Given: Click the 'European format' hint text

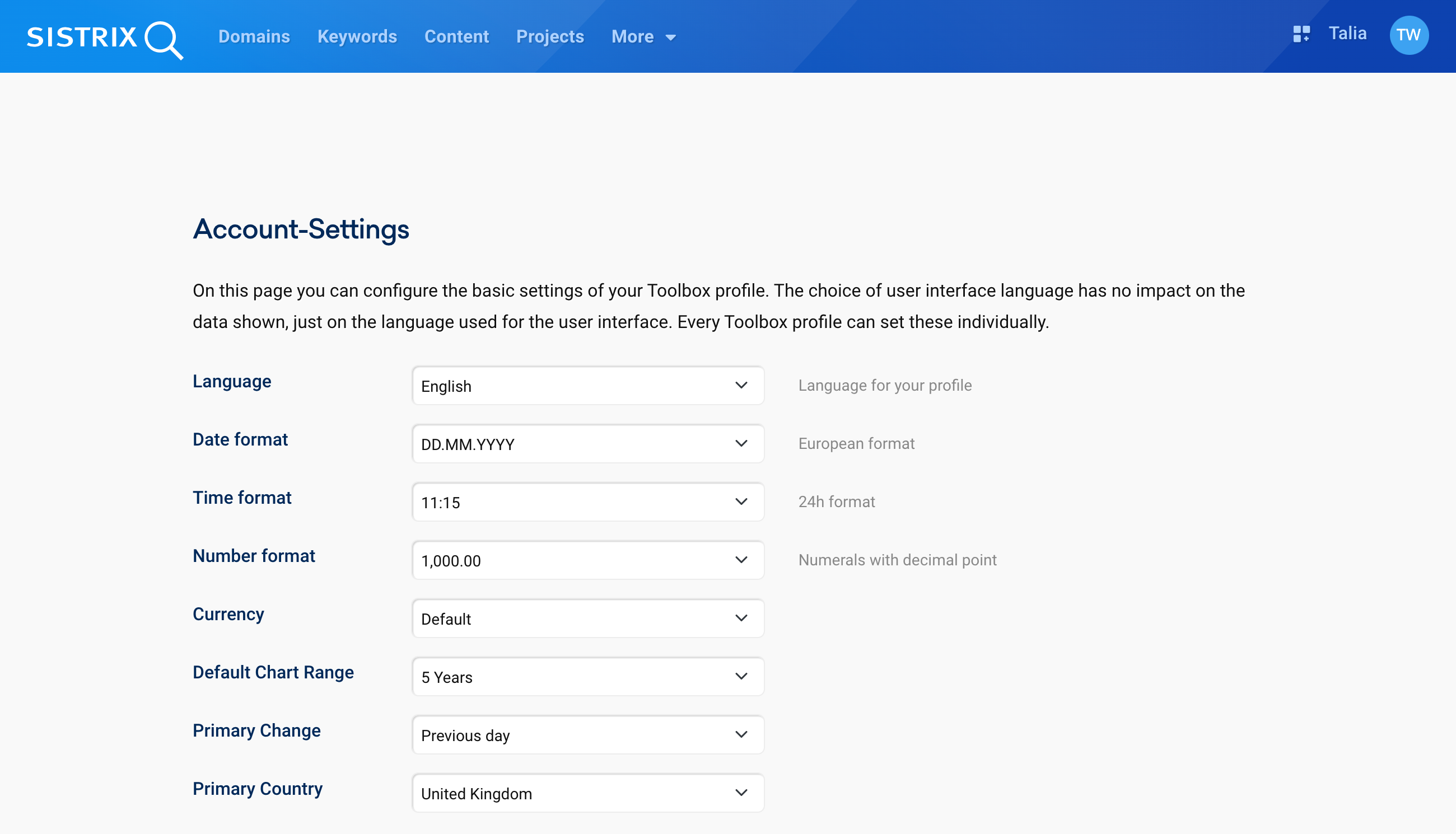Looking at the screenshot, I should (857, 444).
